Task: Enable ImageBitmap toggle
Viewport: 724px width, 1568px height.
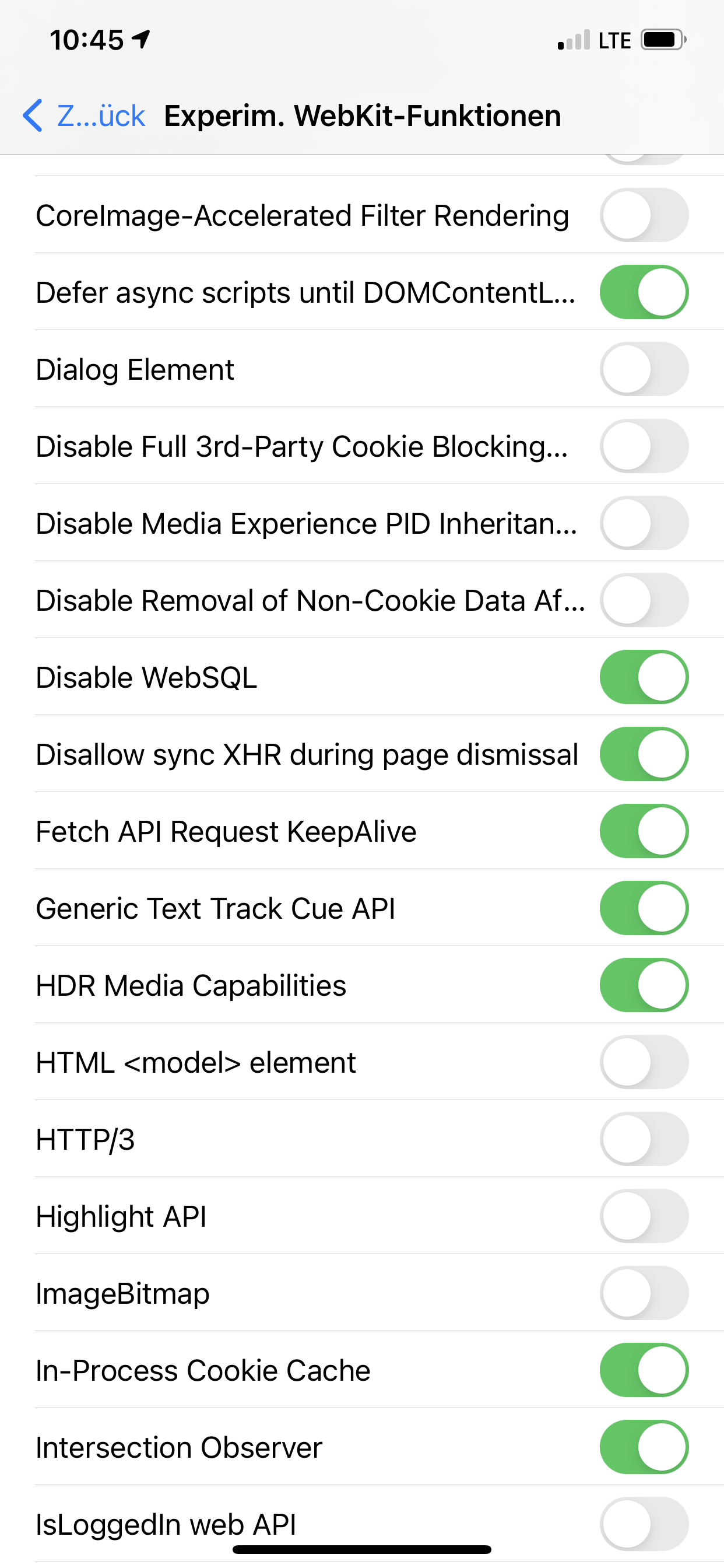Action: (x=644, y=1293)
